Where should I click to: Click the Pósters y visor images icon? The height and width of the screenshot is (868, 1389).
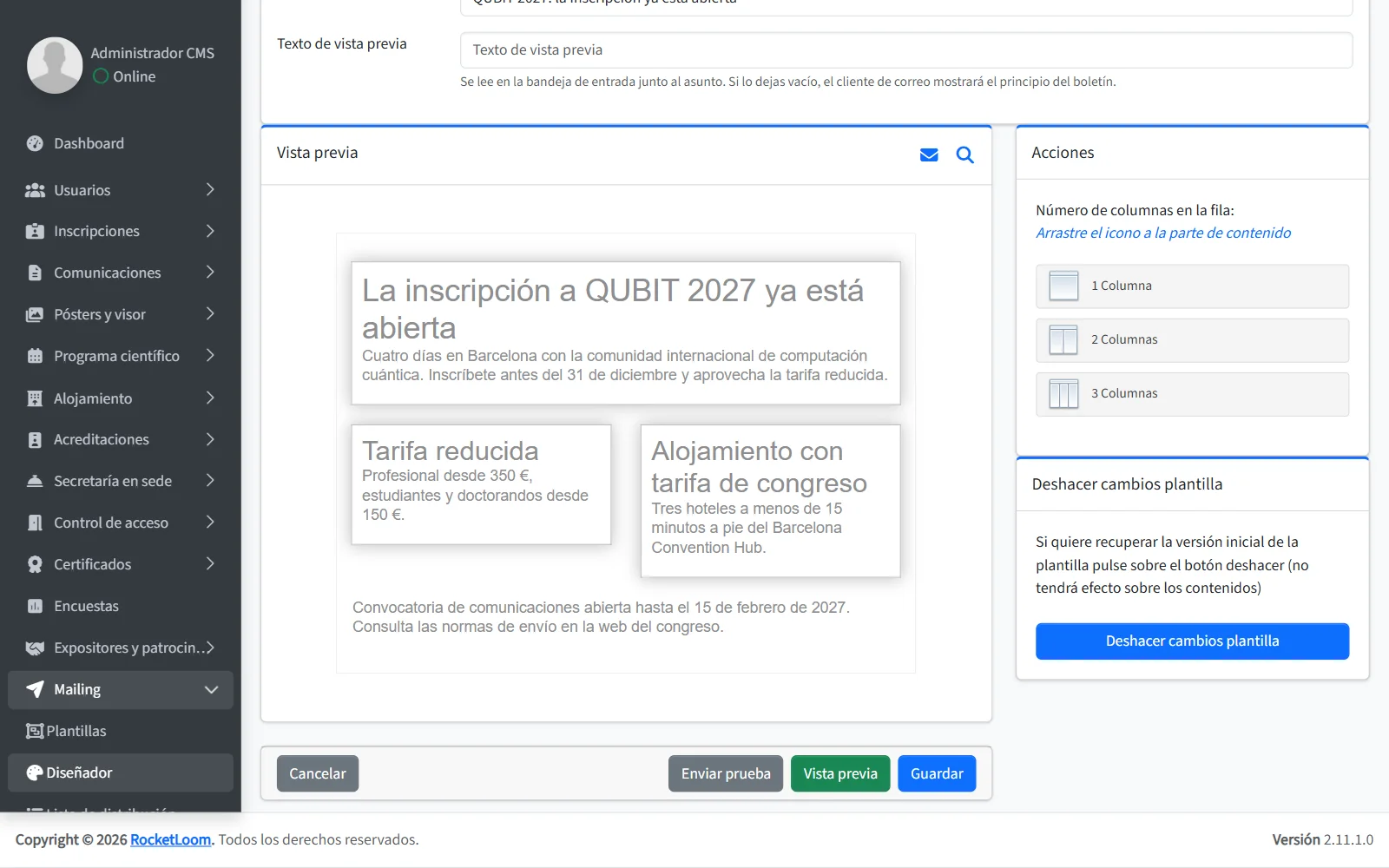(x=35, y=315)
